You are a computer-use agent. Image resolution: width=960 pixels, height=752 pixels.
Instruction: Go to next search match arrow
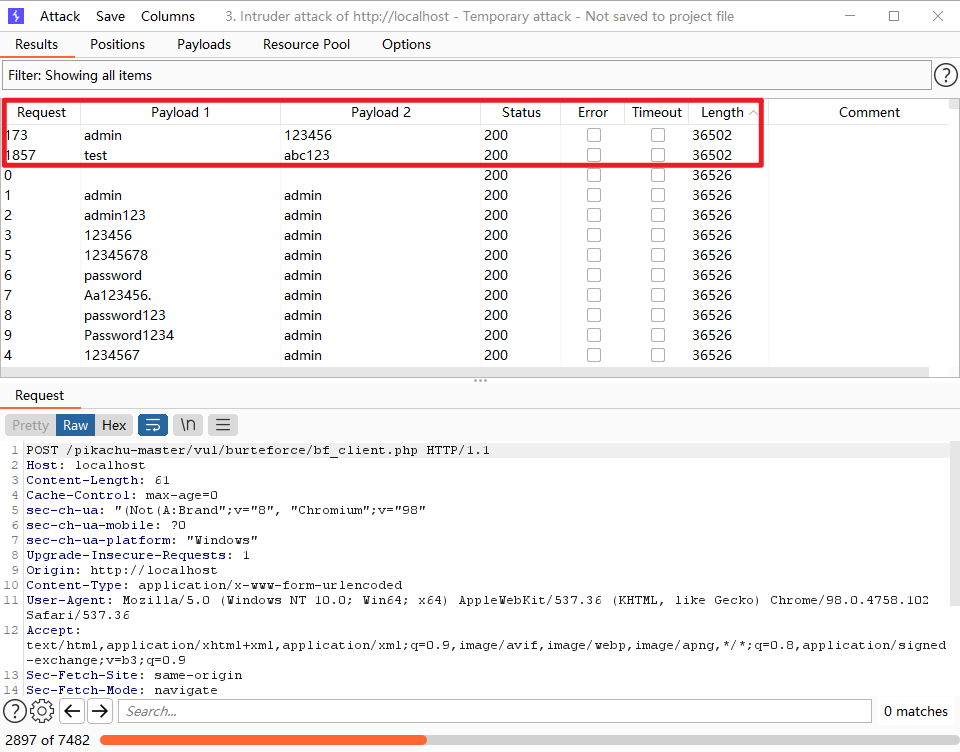(99, 711)
